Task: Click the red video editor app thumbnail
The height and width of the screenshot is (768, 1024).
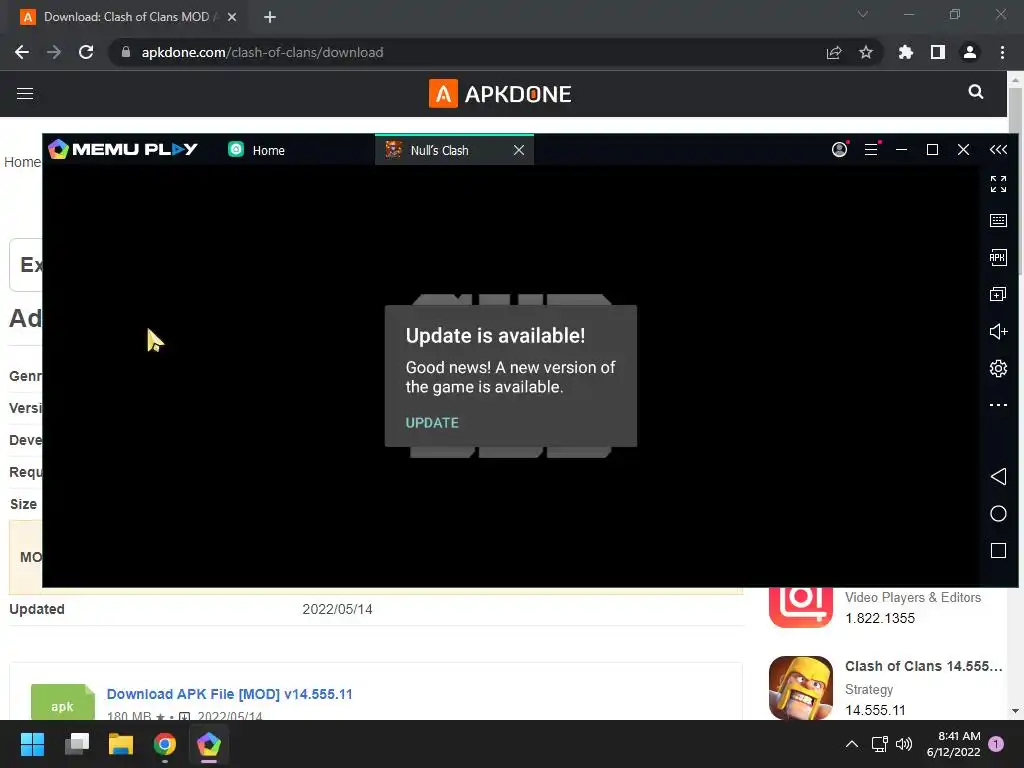Action: click(801, 607)
